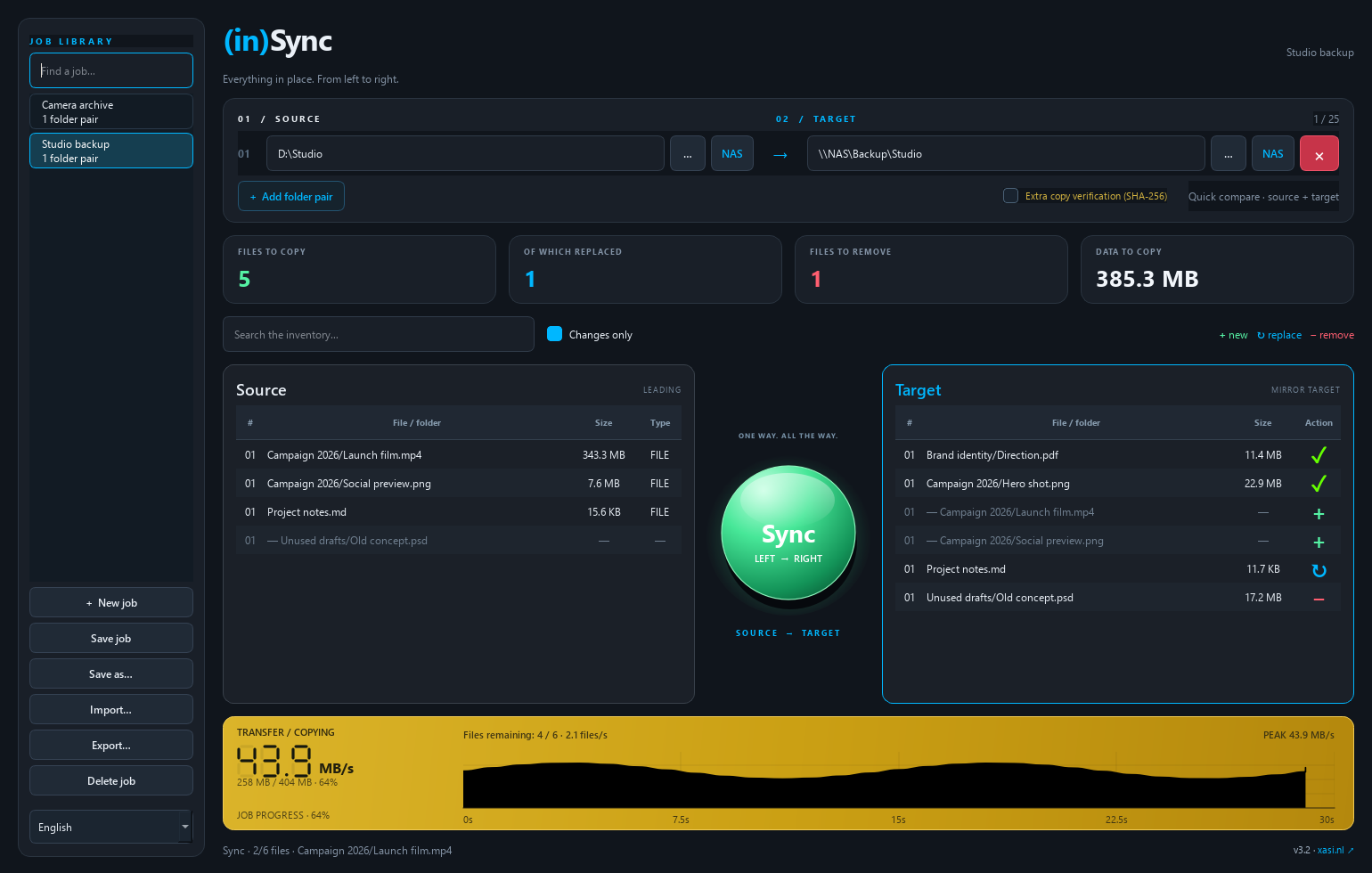Screen dimensions: 1372x873
Task: Click the 385.3 MB data to copy value
Action: [x=1147, y=279]
